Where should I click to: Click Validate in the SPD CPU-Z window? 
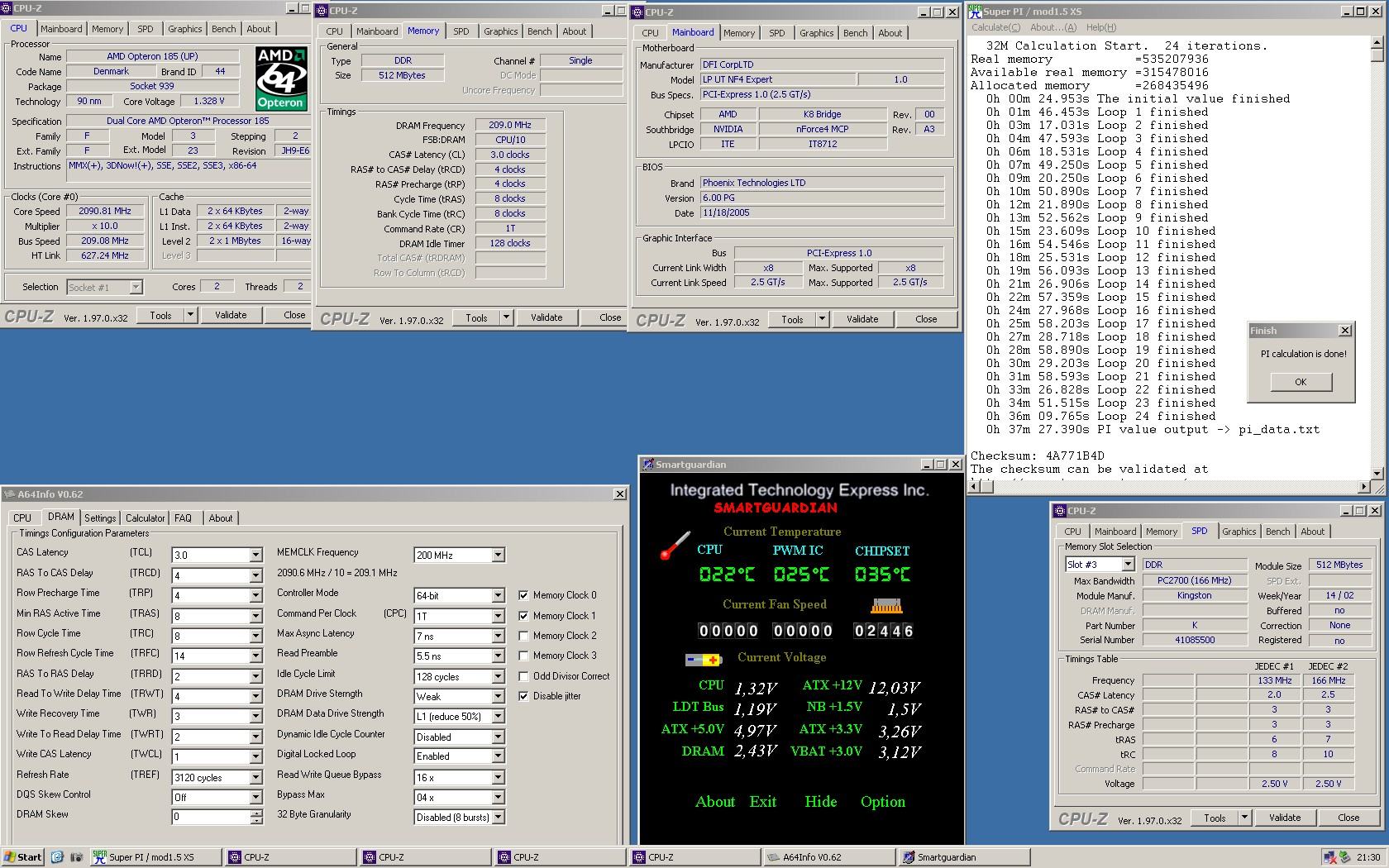pos(1285,818)
